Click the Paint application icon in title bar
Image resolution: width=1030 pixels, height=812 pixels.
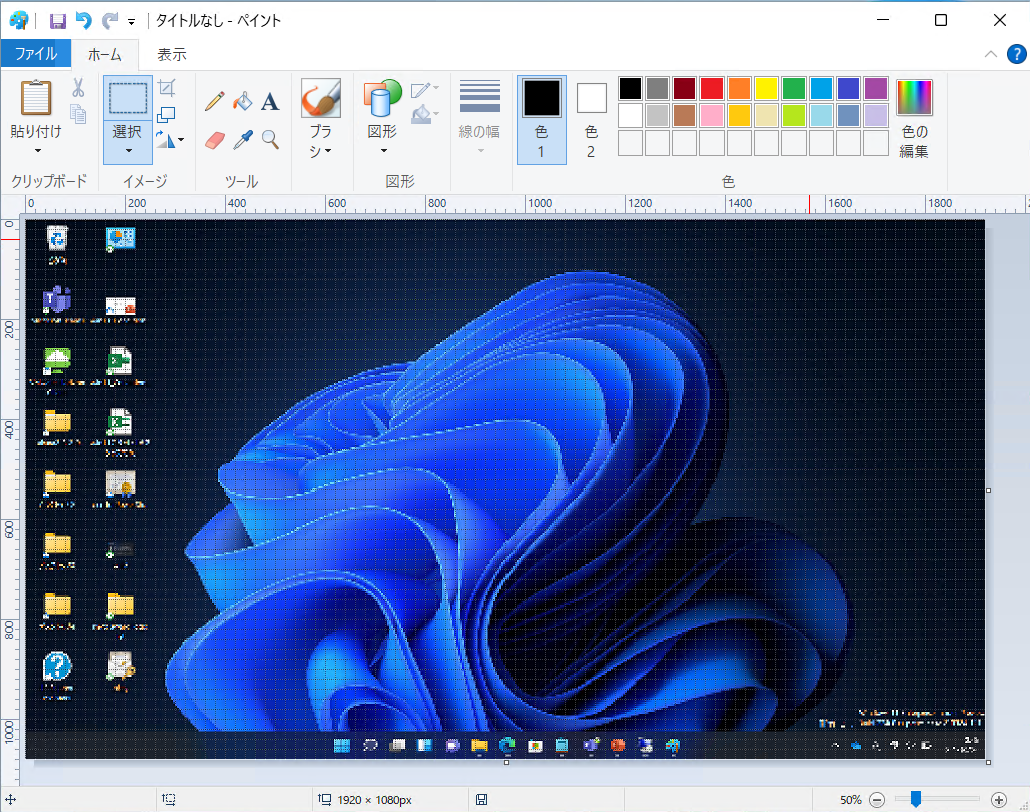pos(19,21)
